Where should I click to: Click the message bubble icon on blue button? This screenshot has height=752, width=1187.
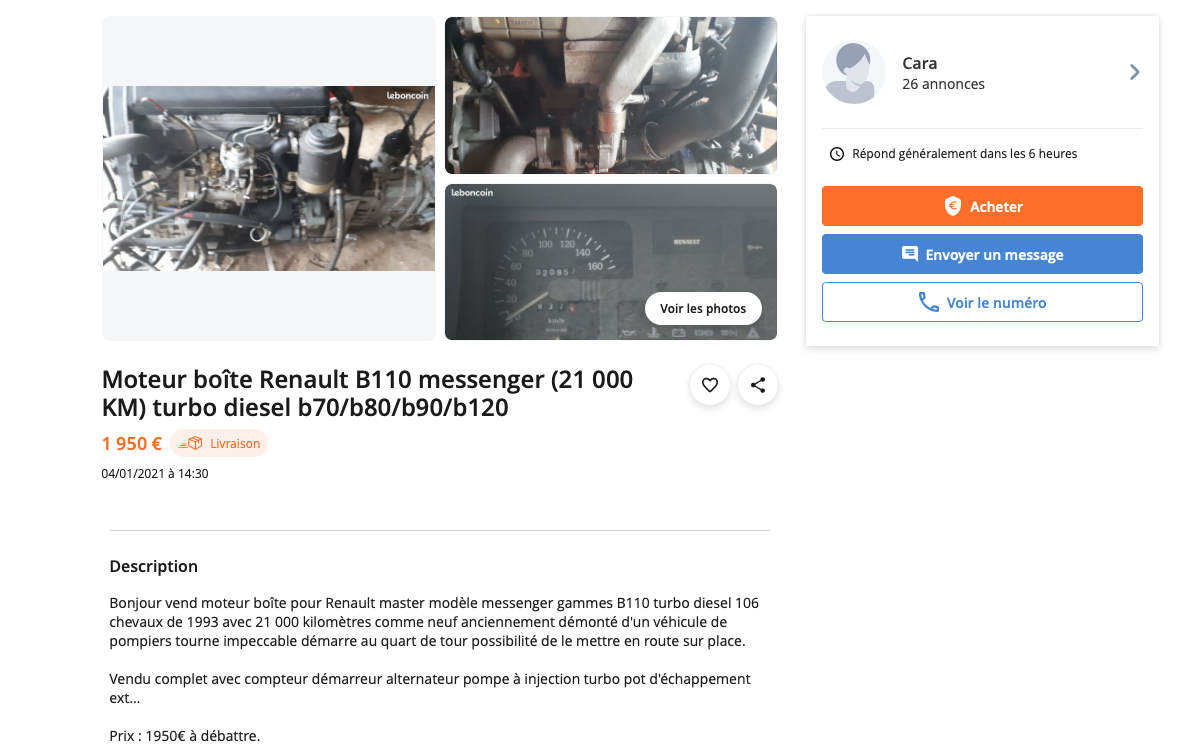910,254
